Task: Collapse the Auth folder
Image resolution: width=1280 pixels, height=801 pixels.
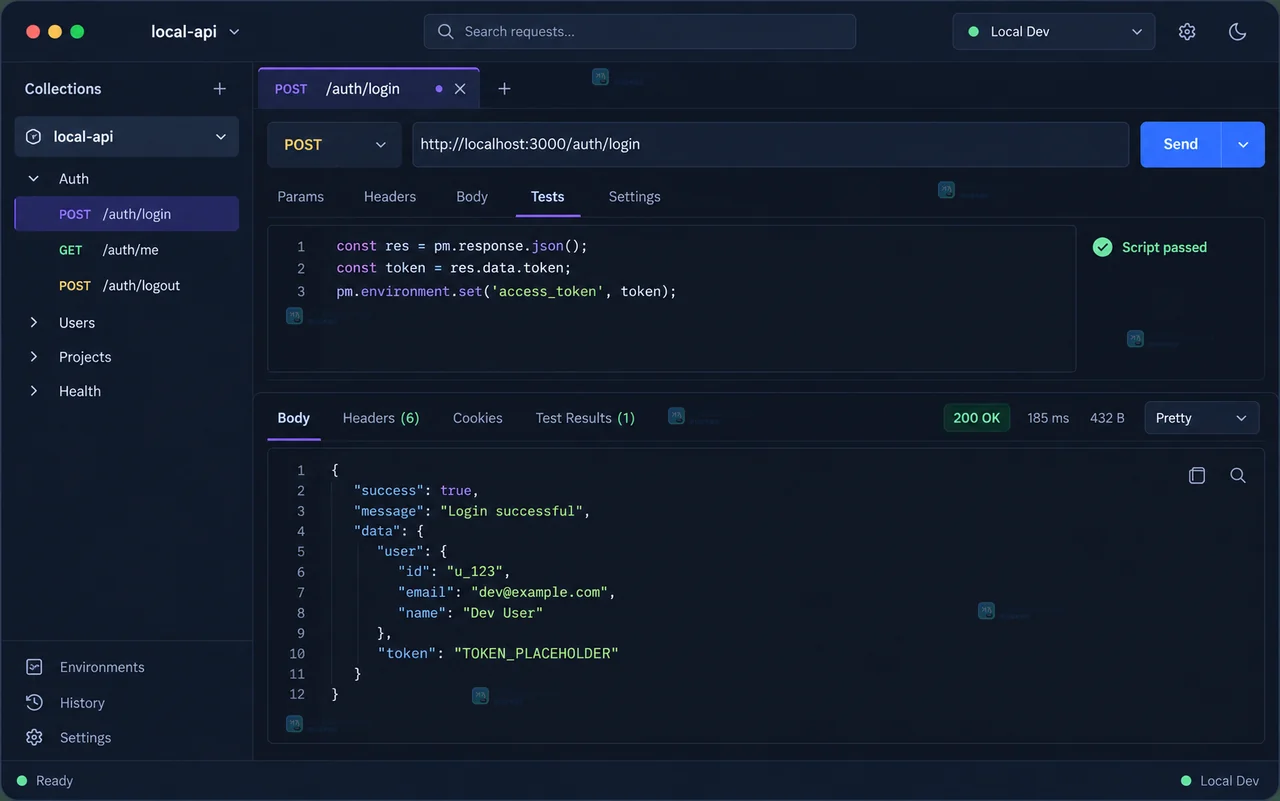Action: tap(34, 179)
